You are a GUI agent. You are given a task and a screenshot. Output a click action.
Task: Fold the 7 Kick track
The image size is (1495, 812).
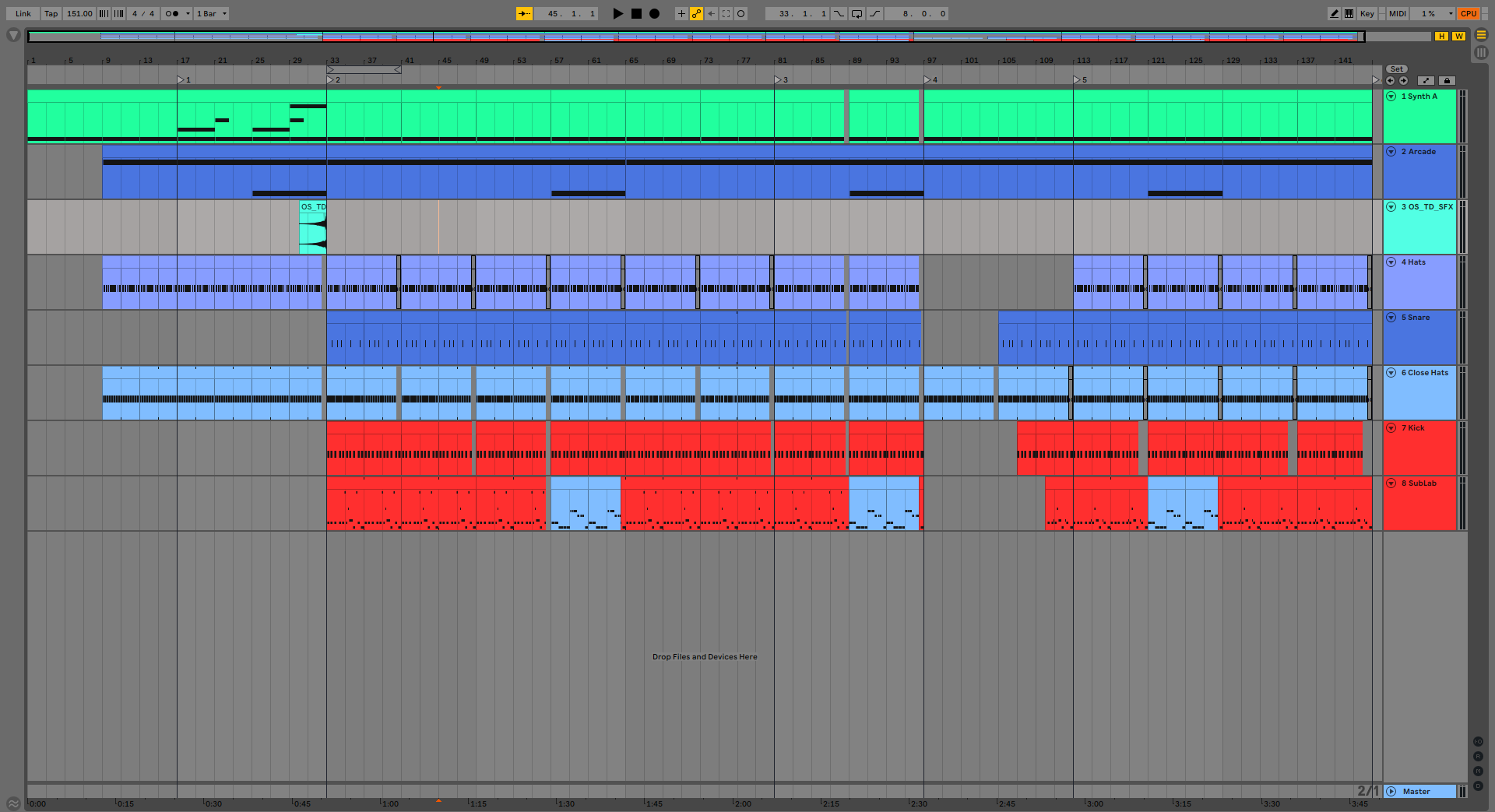(1391, 428)
